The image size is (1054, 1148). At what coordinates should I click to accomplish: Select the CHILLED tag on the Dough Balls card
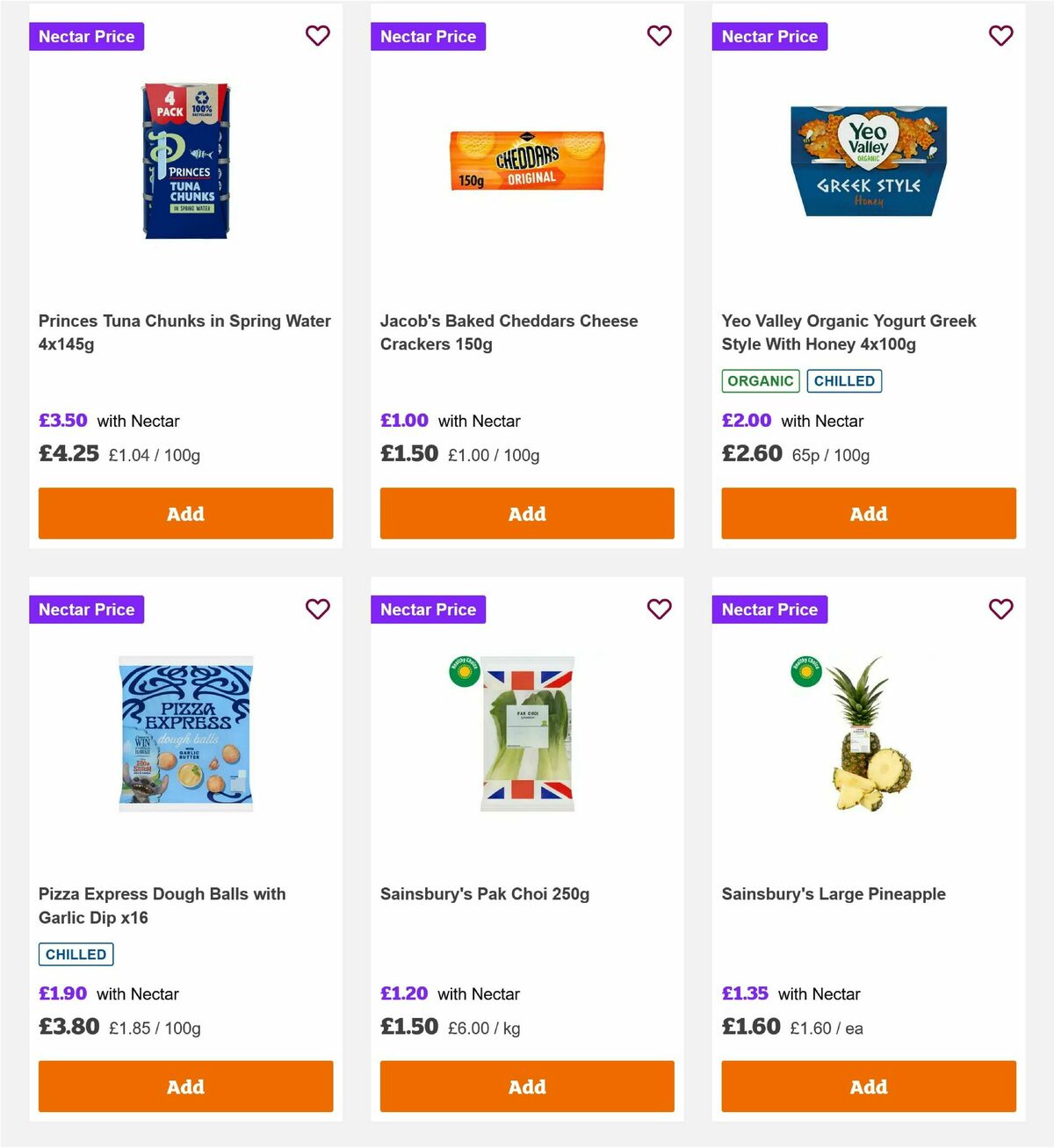76,954
